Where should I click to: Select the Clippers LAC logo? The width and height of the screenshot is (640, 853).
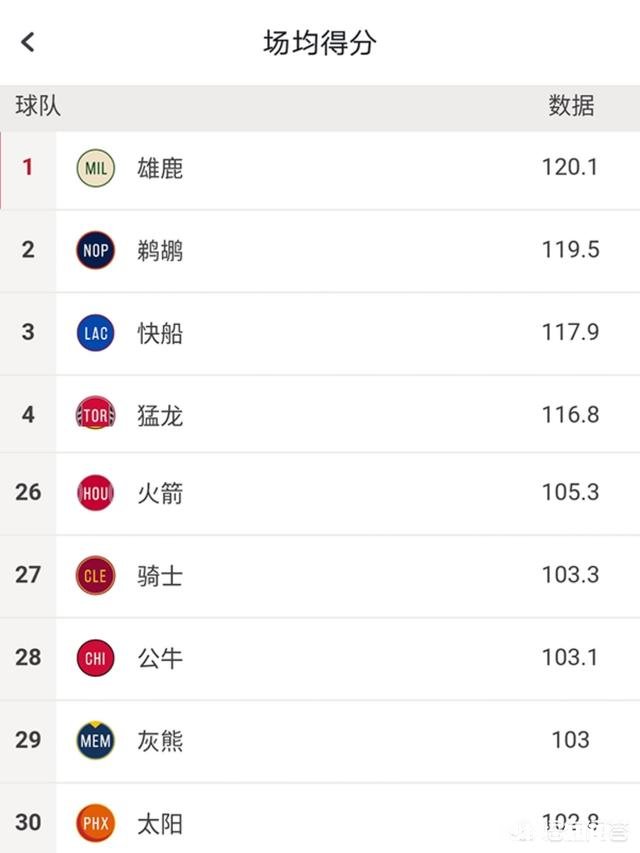coord(94,333)
